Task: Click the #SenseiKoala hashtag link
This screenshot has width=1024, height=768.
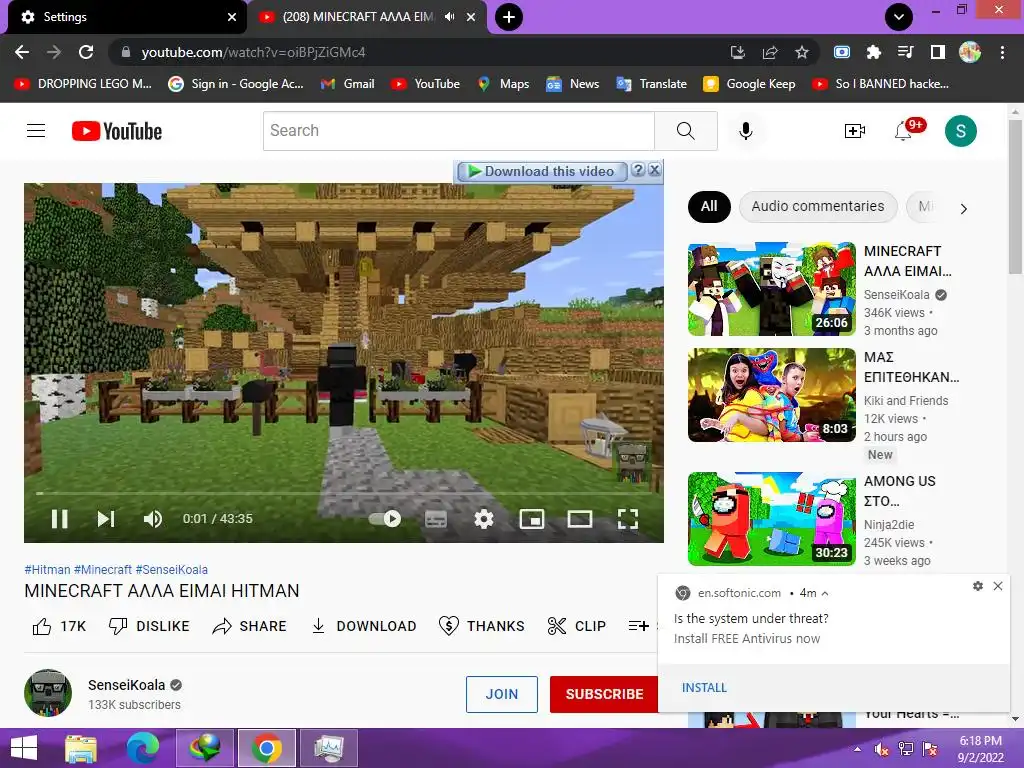Action: (172, 569)
